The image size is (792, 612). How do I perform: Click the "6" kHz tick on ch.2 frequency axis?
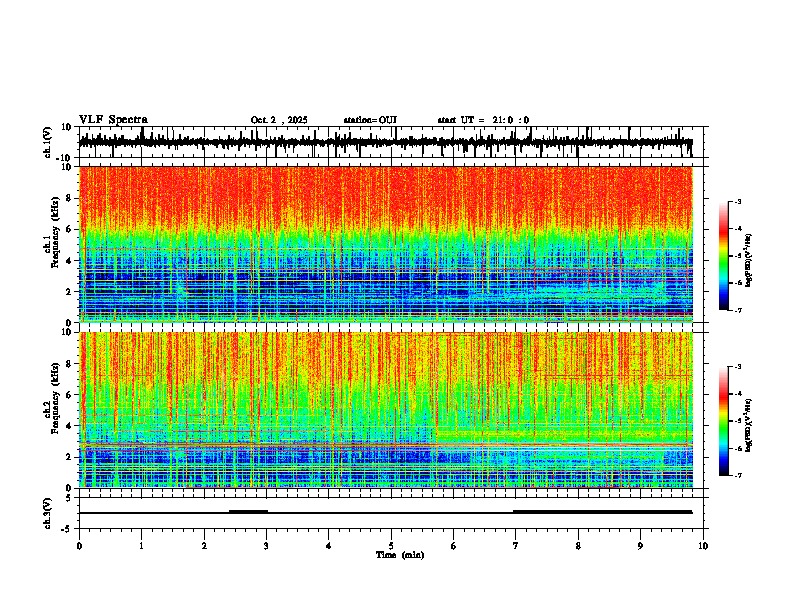(x=70, y=394)
